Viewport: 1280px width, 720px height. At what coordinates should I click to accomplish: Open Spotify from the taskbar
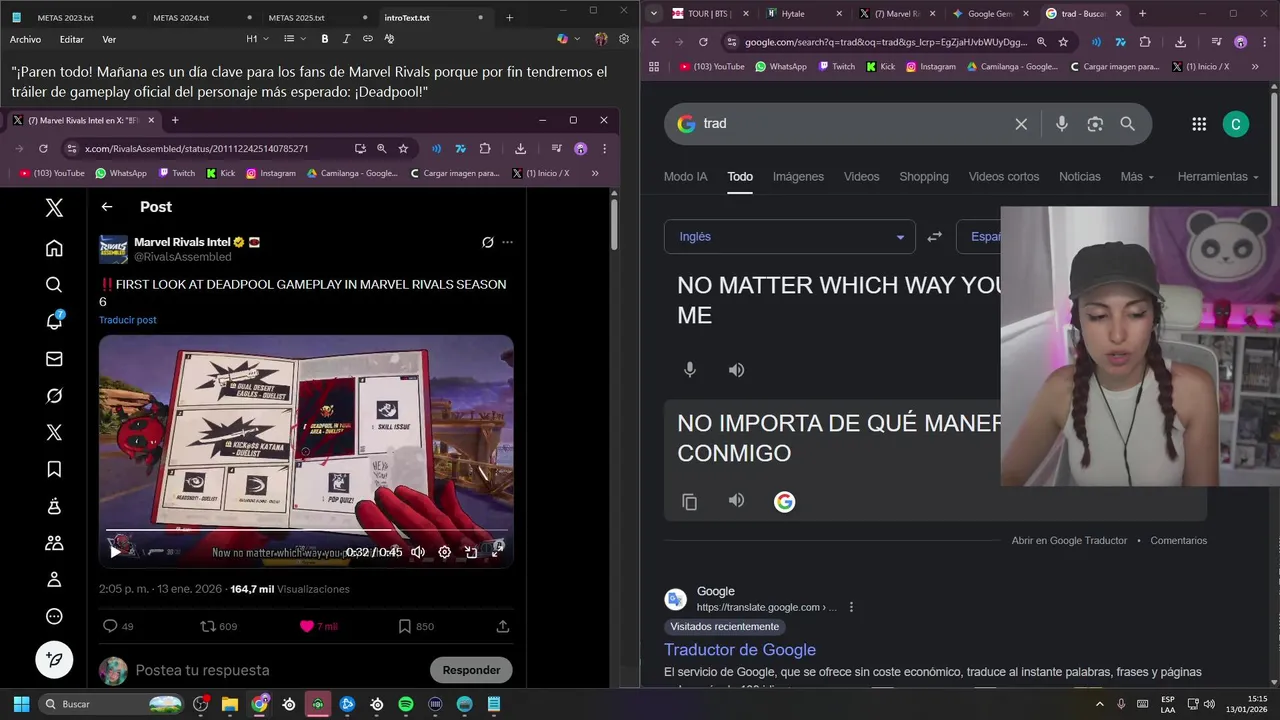pos(406,704)
